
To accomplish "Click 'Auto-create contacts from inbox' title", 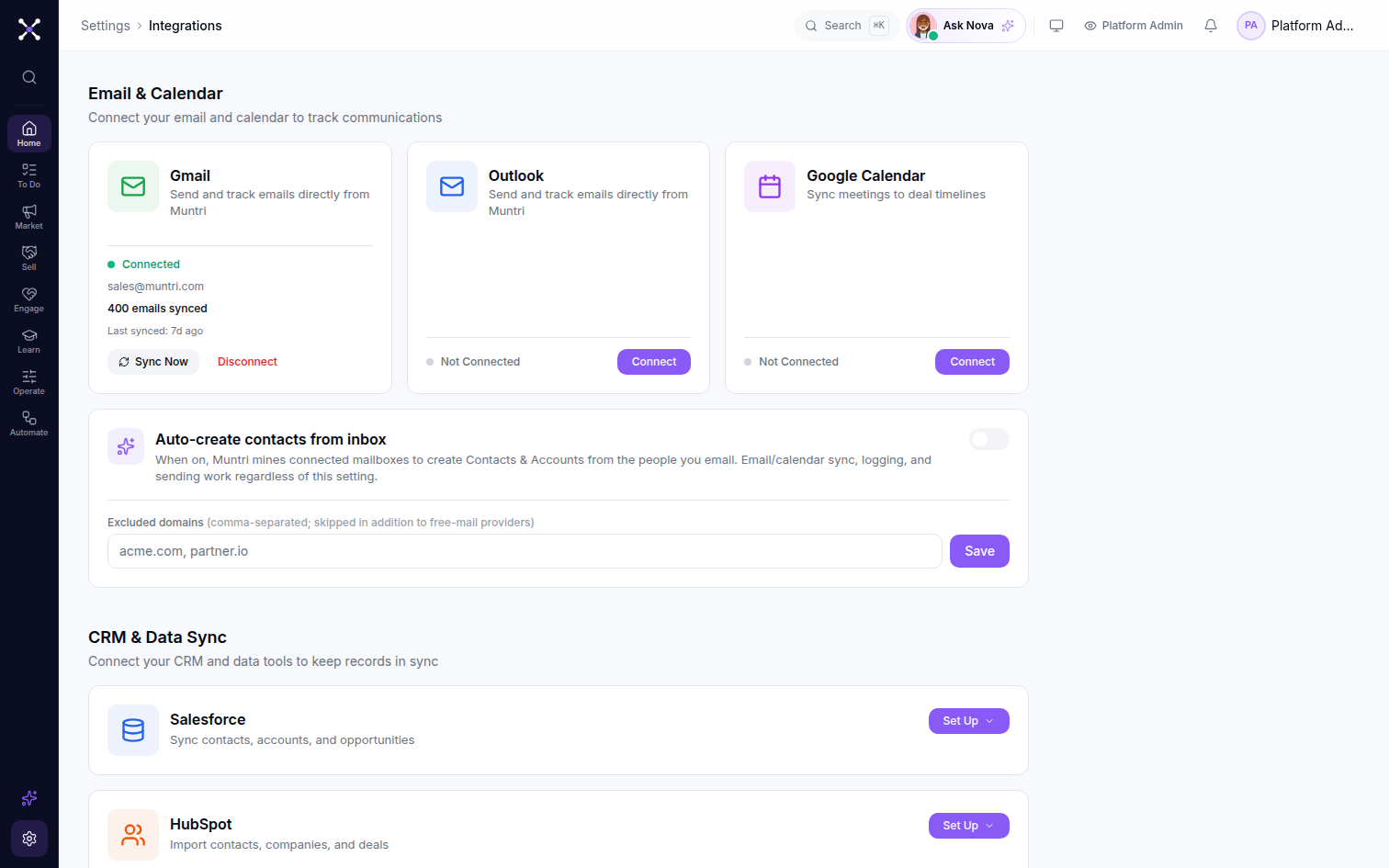I will click(270, 439).
